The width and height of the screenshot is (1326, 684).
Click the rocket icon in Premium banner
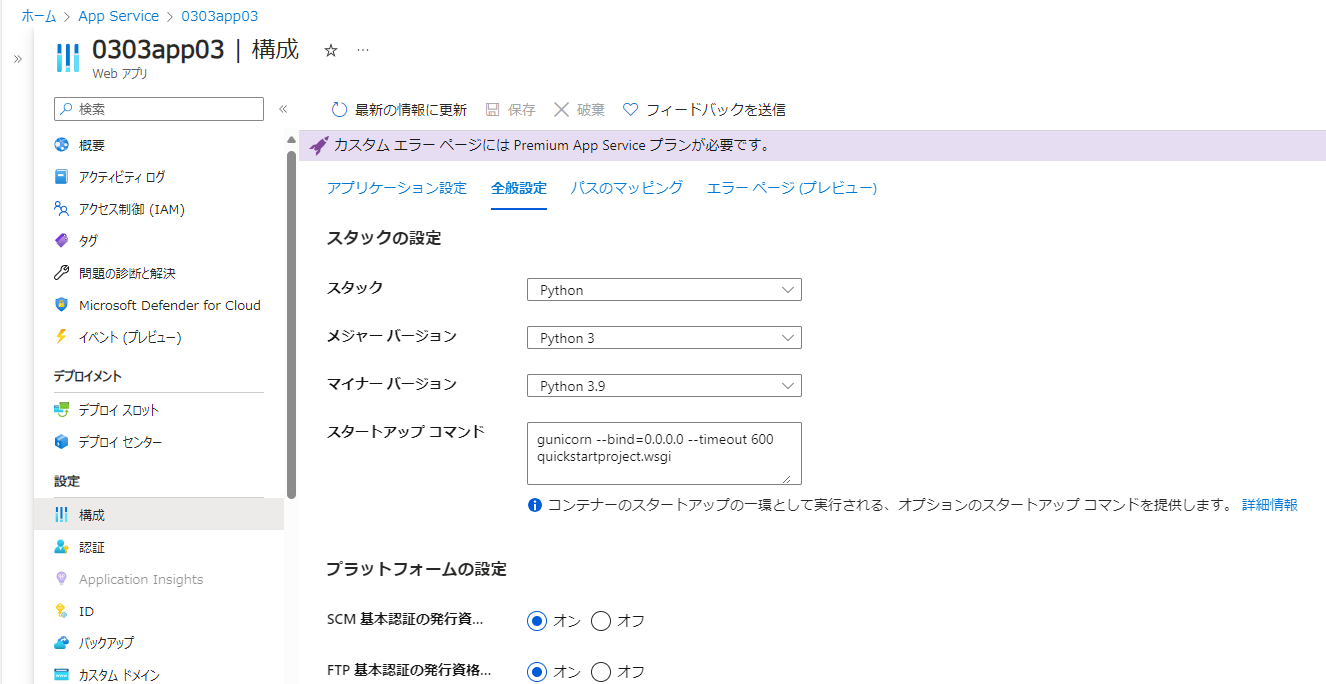(318, 145)
